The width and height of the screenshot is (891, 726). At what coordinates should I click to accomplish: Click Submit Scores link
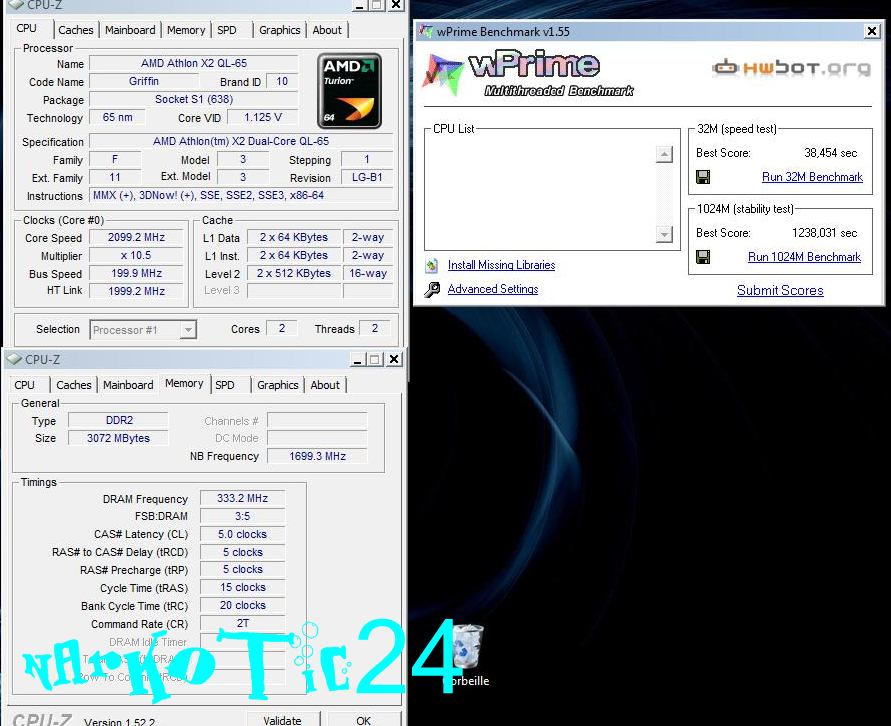780,291
